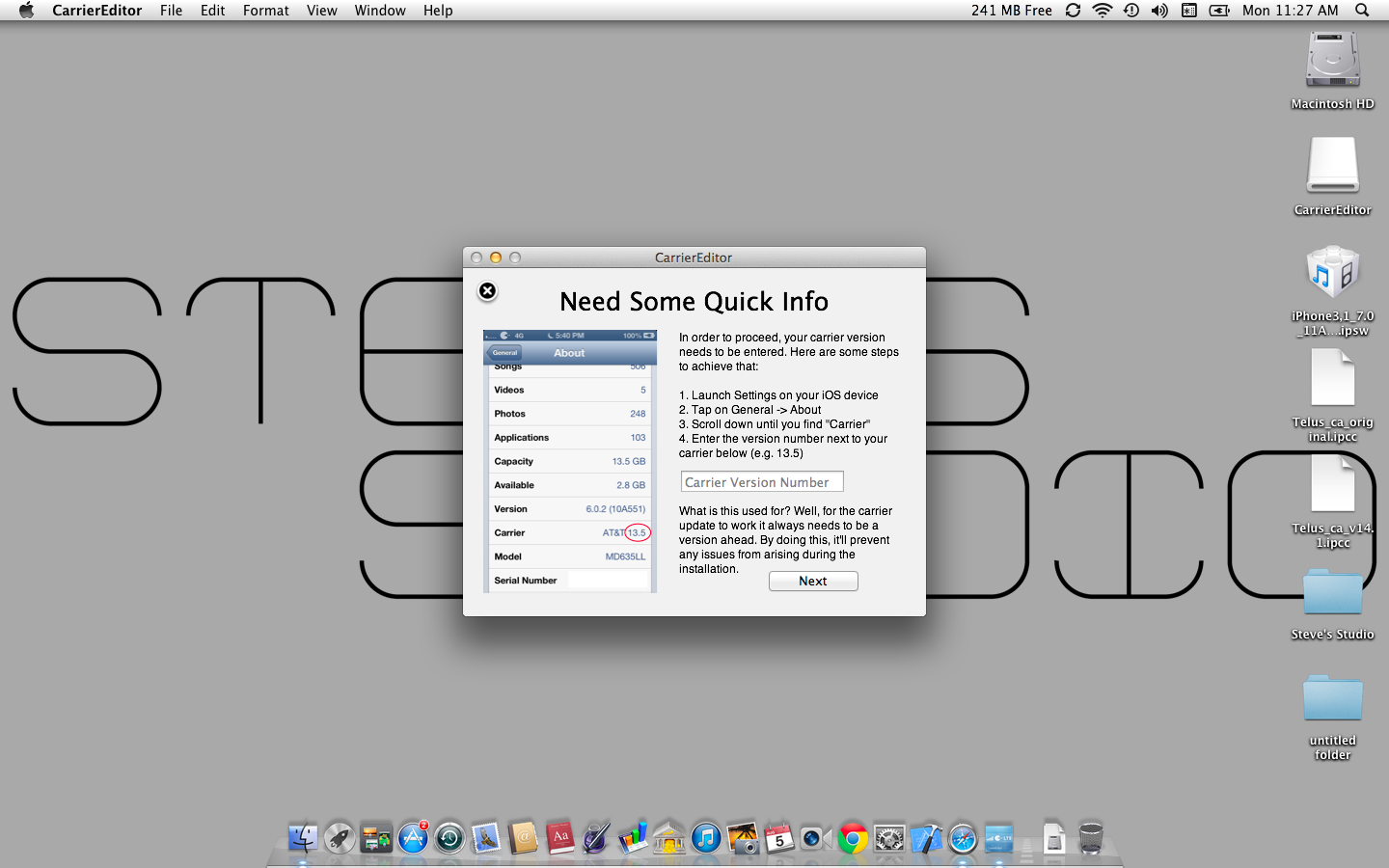Open the File menu

point(172,11)
